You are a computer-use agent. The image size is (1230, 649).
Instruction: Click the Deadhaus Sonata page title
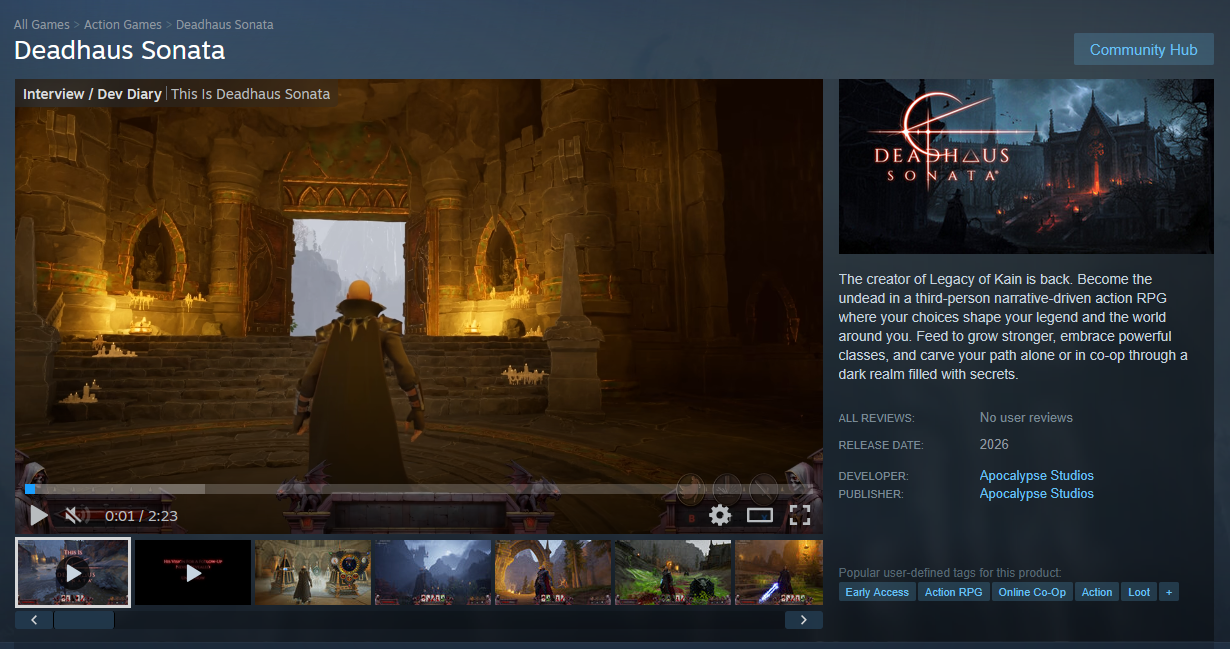119,50
